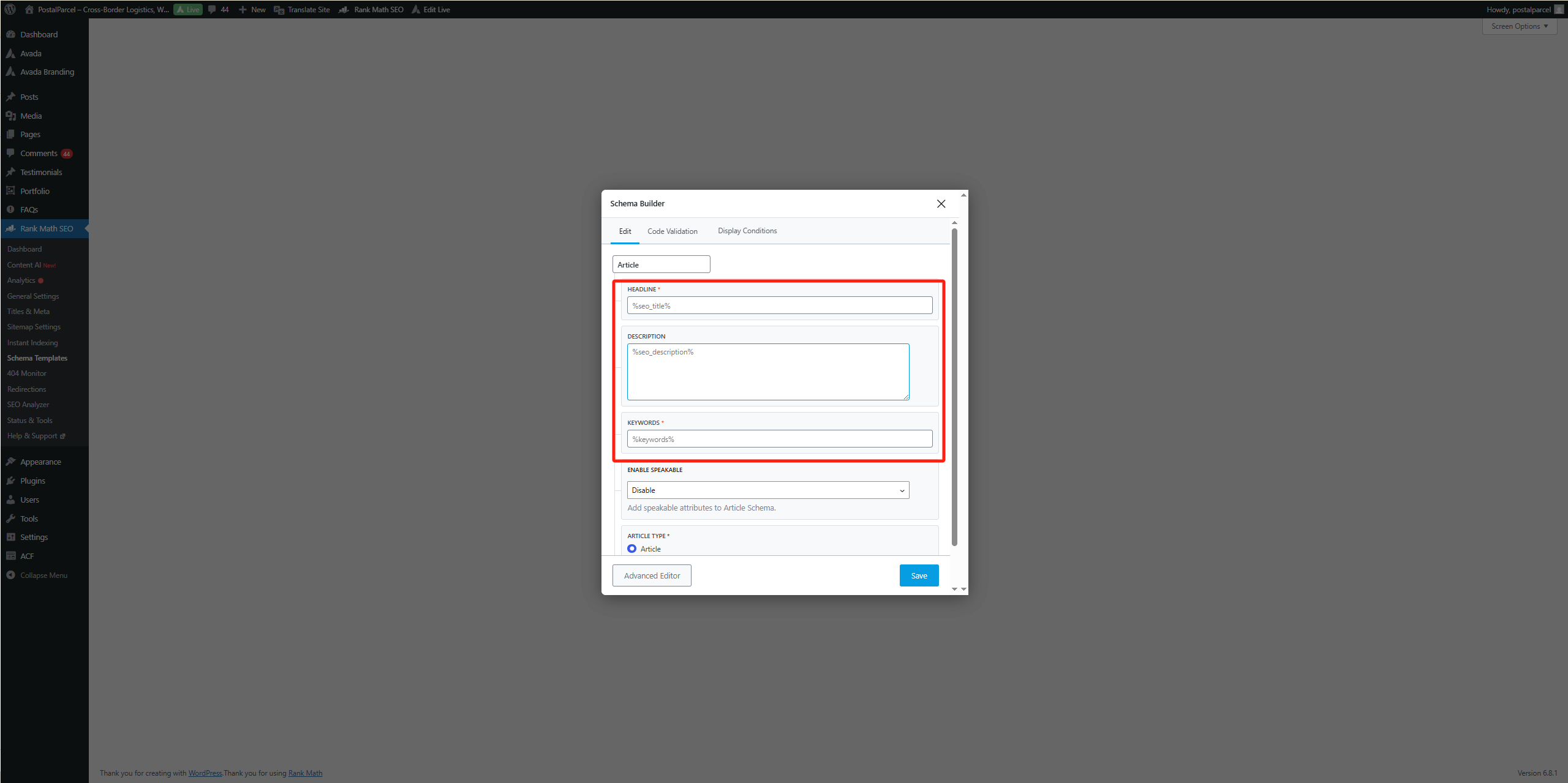Viewport: 1568px width, 783px height.
Task: Open the Enable Speakable dropdown
Action: tap(767, 490)
